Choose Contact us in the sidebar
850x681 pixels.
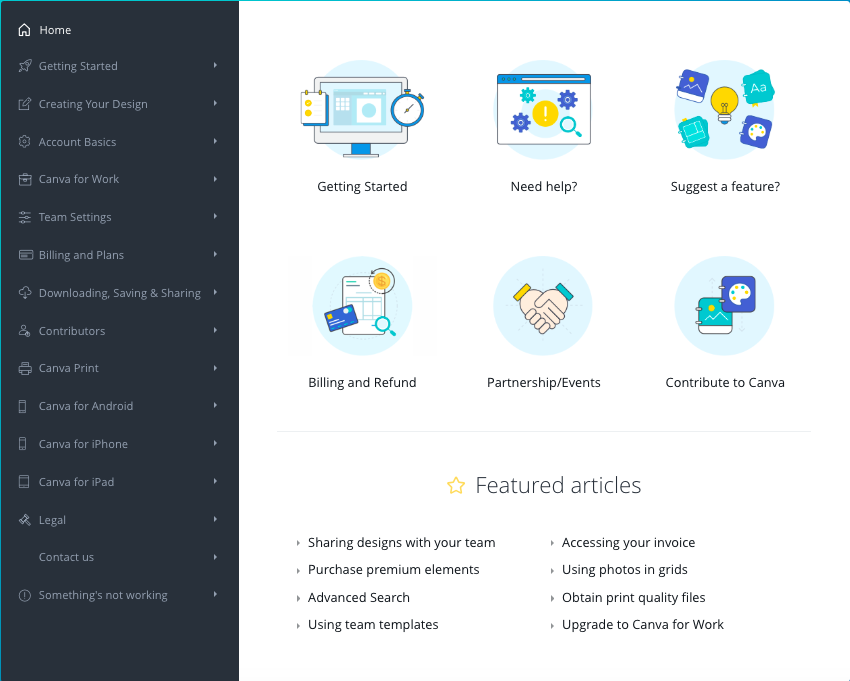point(66,557)
